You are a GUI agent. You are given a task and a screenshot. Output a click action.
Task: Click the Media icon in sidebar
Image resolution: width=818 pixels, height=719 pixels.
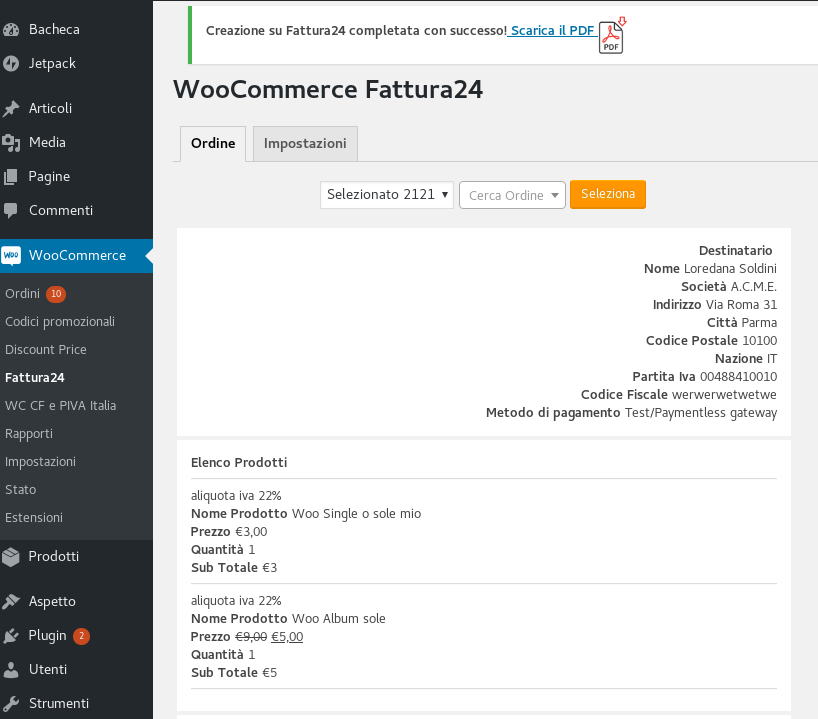click(11, 142)
